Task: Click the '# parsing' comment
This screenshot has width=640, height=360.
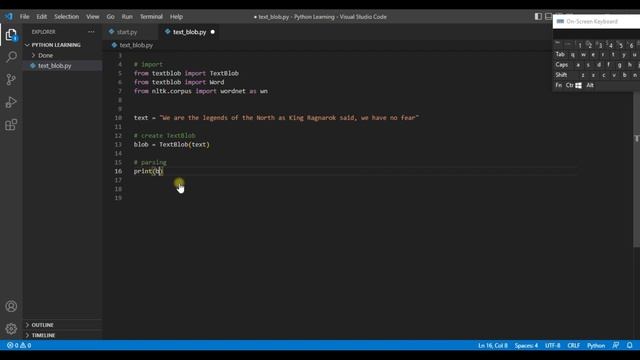Action: click(x=150, y=162)
